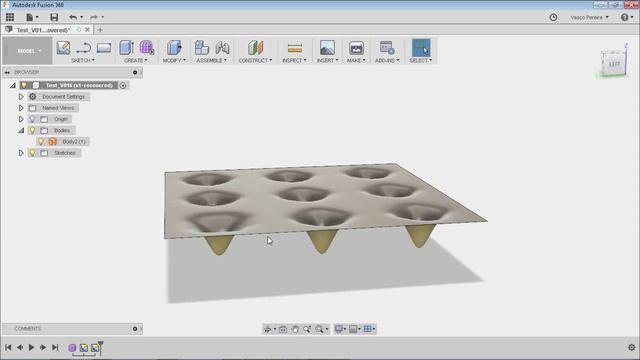
Task: Toggle visibility bulb of Sketches folder
Action: point(32,153)
